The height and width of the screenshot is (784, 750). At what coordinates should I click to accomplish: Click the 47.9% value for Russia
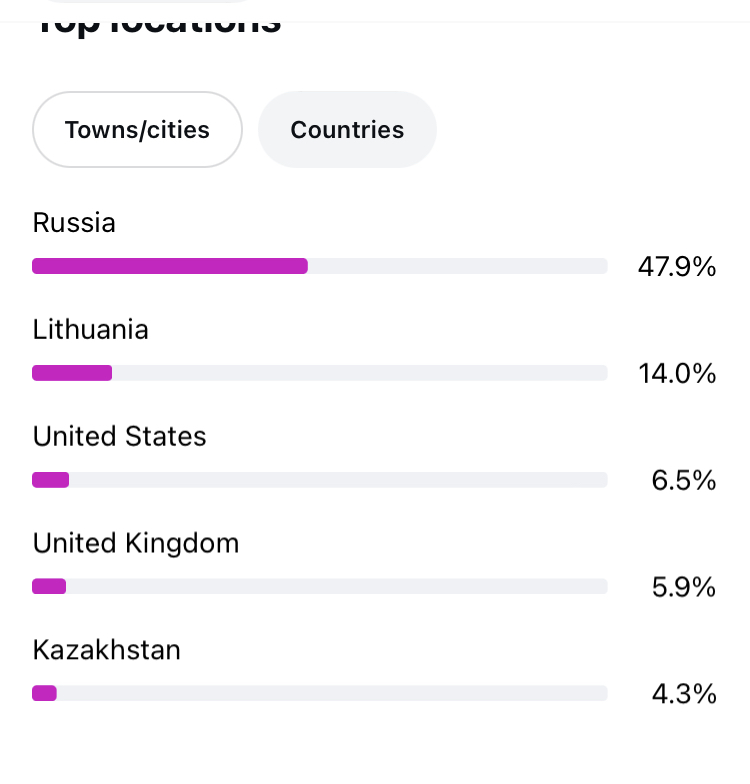(677, 267)
